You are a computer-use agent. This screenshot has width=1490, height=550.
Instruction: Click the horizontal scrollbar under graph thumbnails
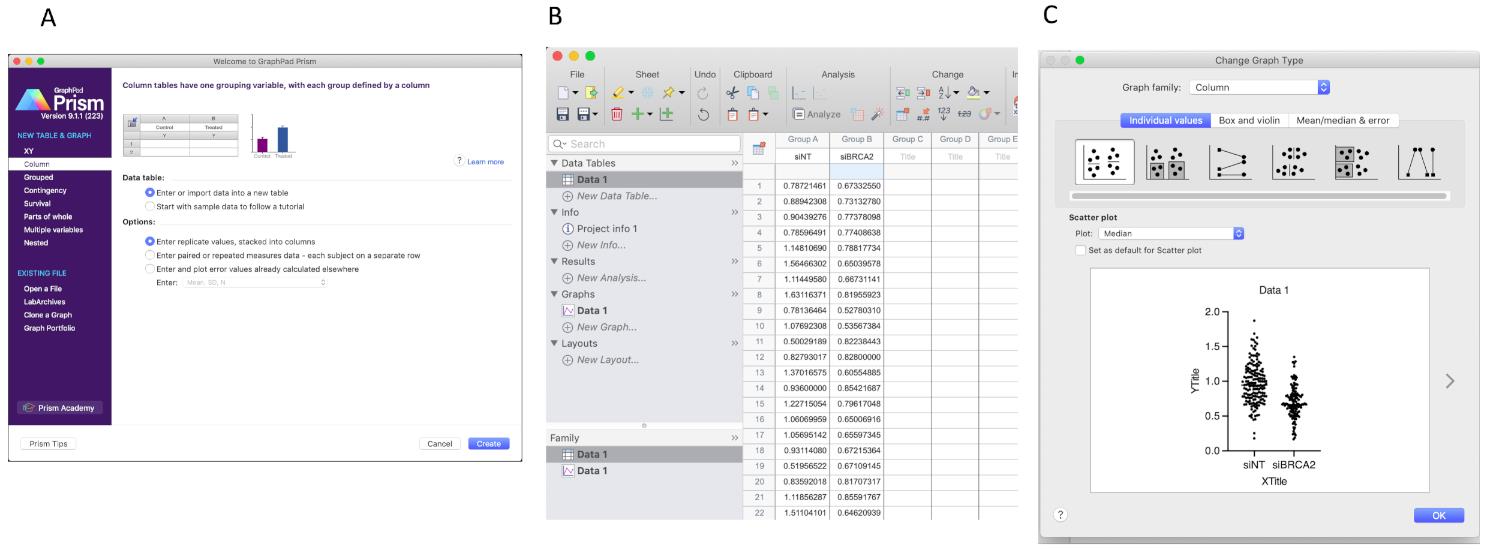tap(1259, 196)
